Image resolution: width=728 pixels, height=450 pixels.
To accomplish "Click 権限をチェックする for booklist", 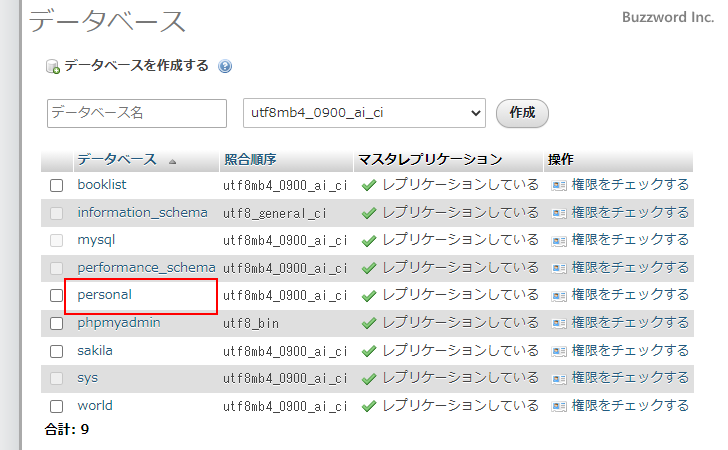I will [x=630, y=185].
